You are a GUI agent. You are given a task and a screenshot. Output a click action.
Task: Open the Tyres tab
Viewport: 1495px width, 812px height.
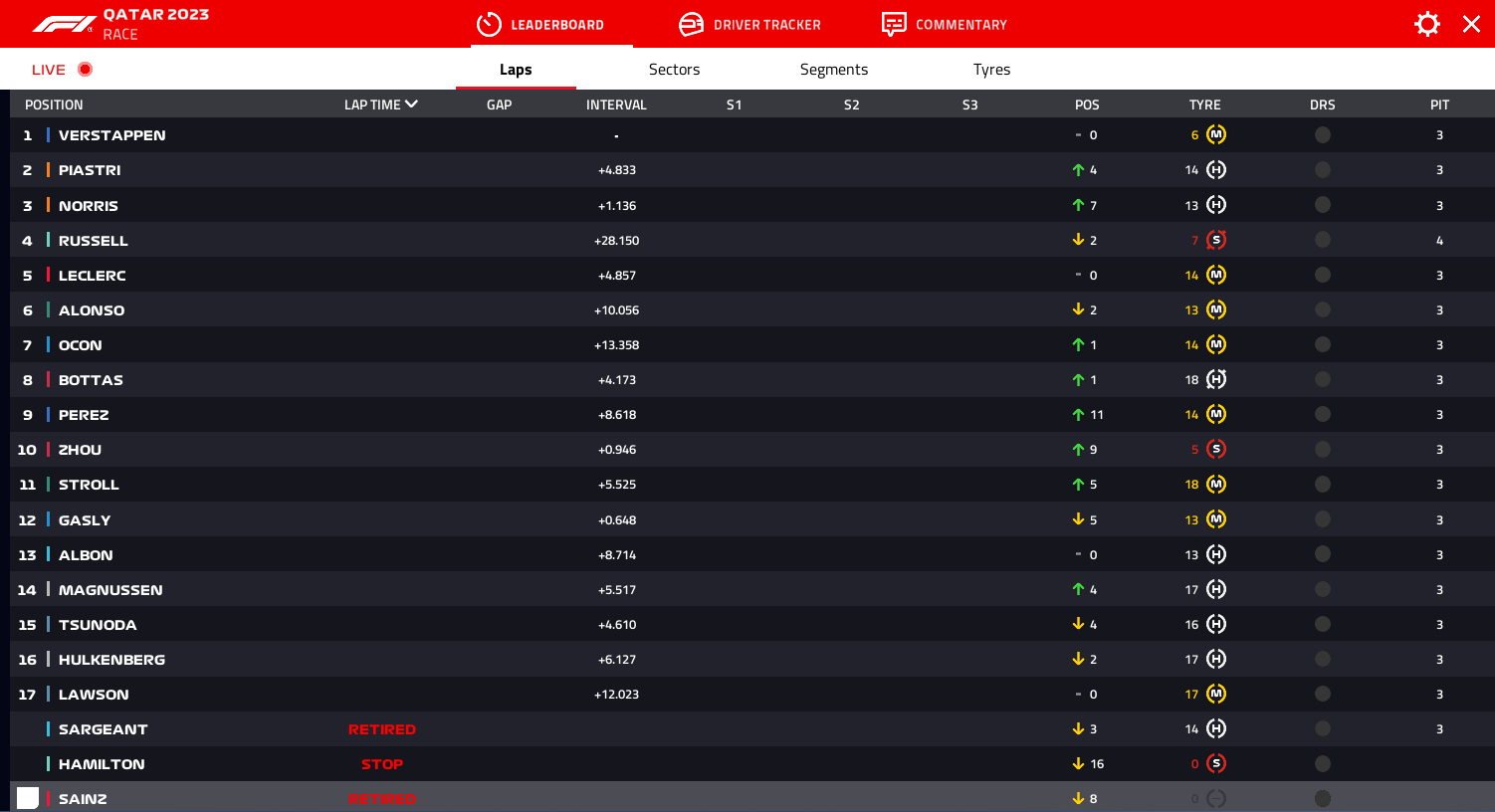[x=991, y=69]
